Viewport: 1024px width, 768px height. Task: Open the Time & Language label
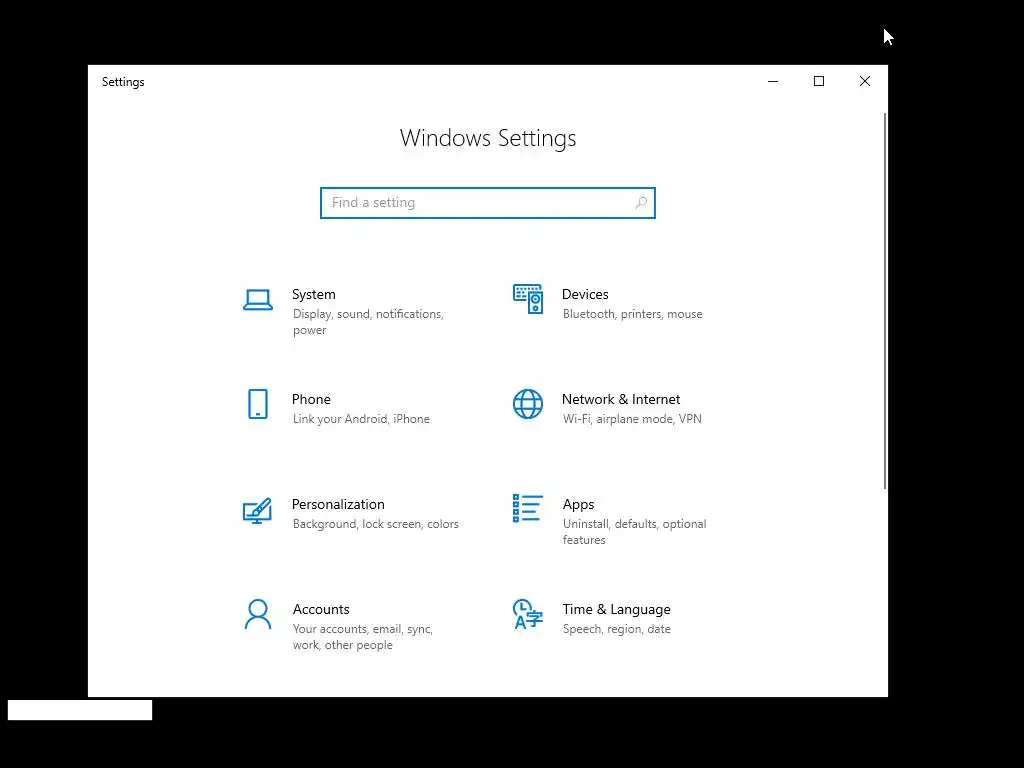(x=616, y=610)
